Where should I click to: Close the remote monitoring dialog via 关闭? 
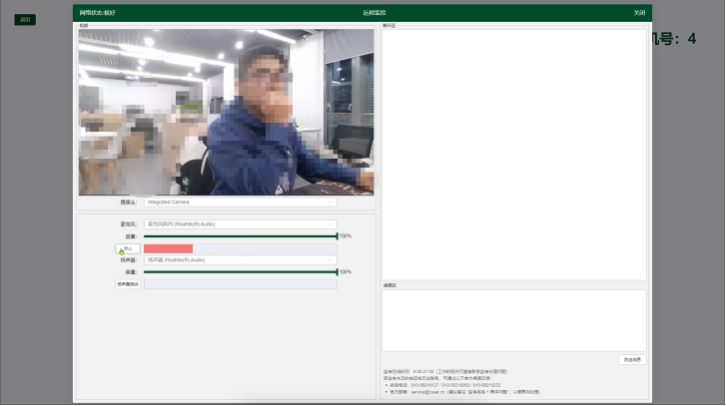point(639,12)
